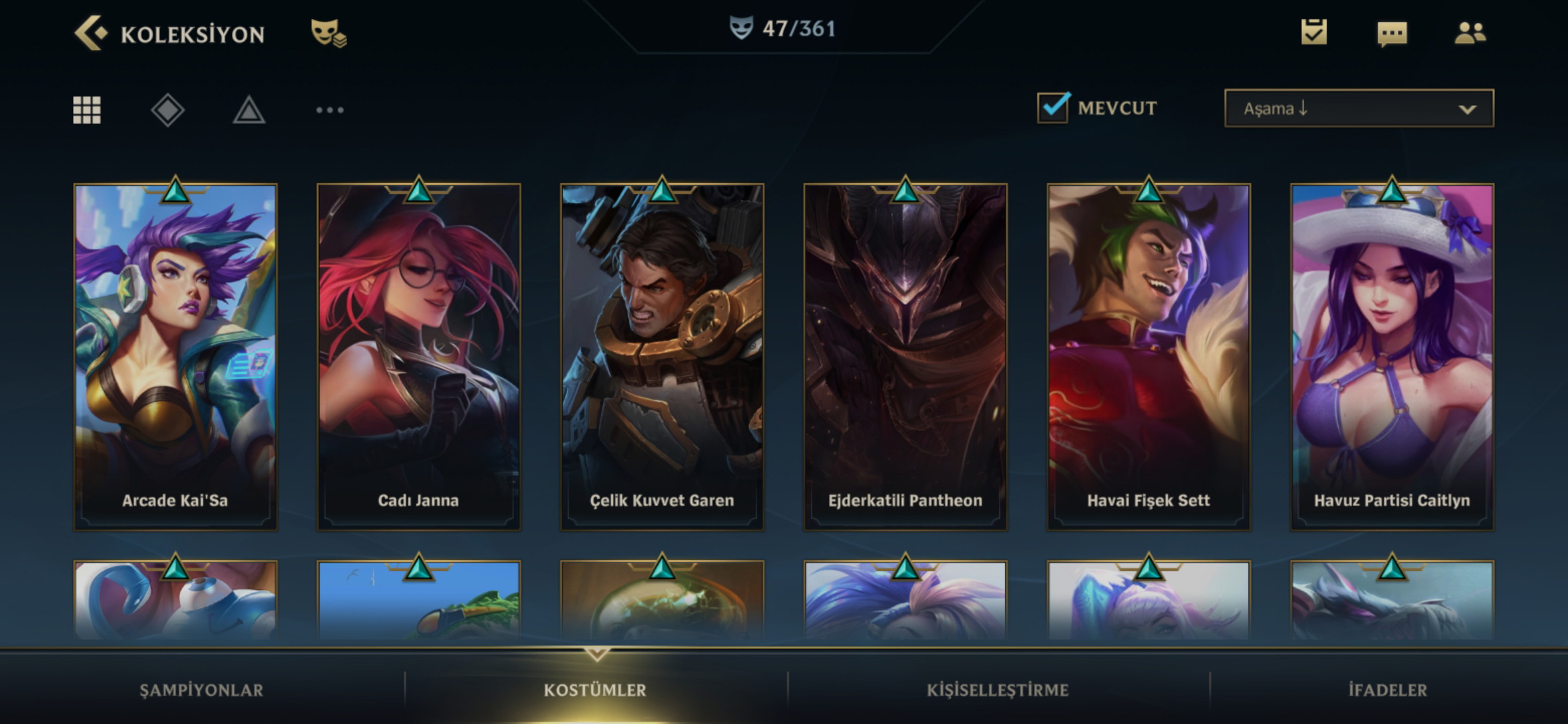View the Ejderkatili Pantheon skin
This screenshot has height=724, width=1568.
point(905,357)
